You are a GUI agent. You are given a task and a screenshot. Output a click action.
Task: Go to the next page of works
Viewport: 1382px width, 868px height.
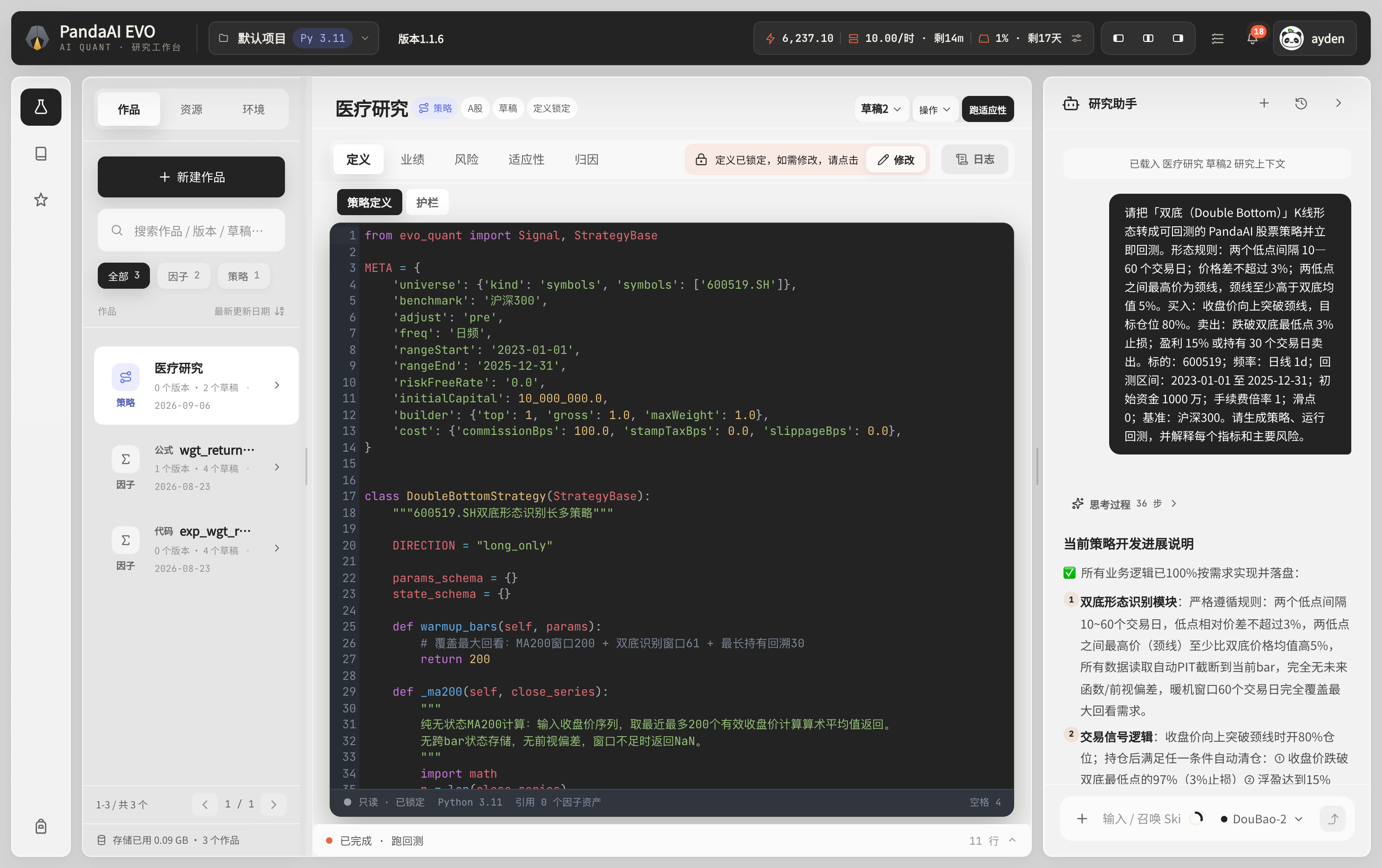click(x=273, y=804)
